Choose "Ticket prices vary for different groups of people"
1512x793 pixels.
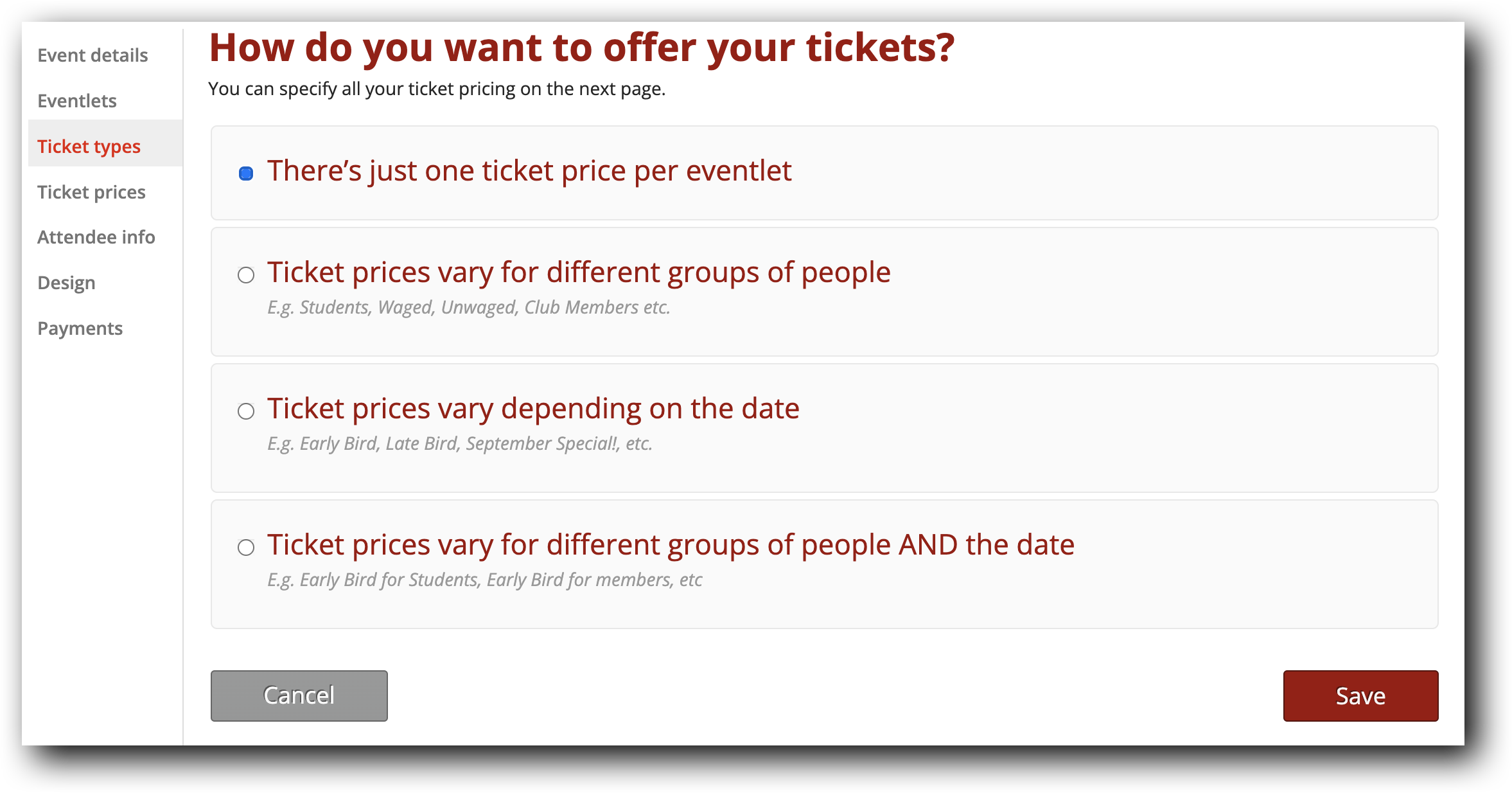[245, 274]
